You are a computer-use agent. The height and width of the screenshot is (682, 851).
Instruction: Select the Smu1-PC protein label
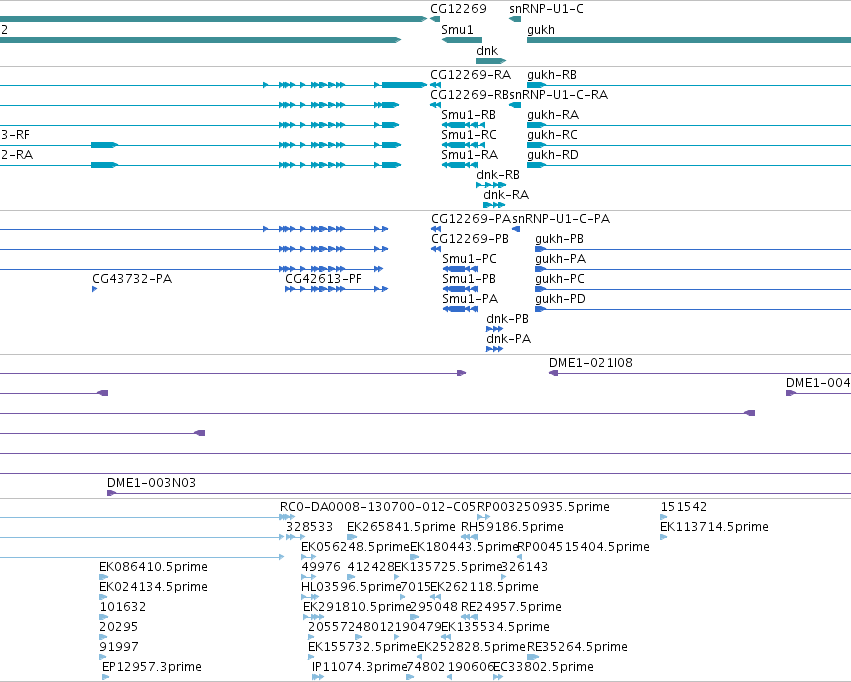pos(469,259)
